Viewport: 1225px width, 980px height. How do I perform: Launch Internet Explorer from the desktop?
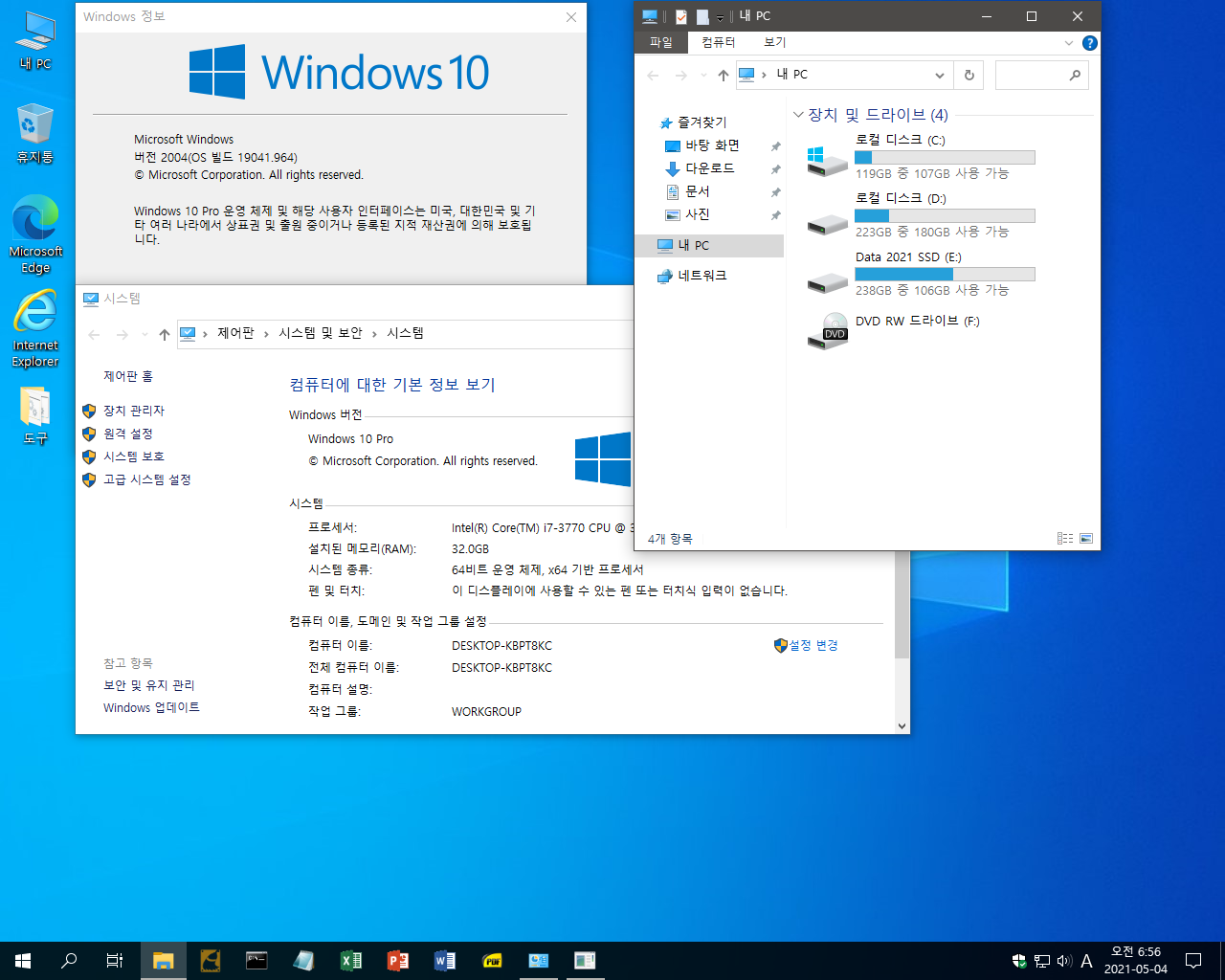35,328
